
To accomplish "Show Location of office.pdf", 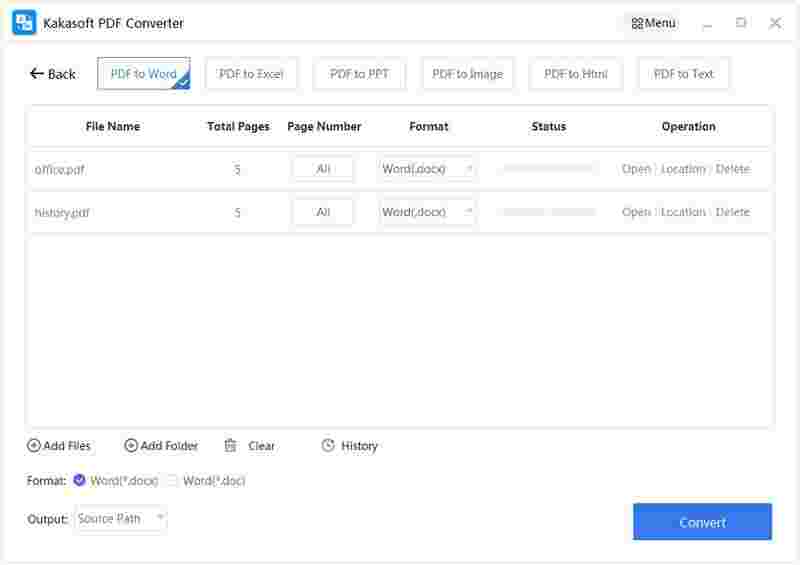I will 683,169.
